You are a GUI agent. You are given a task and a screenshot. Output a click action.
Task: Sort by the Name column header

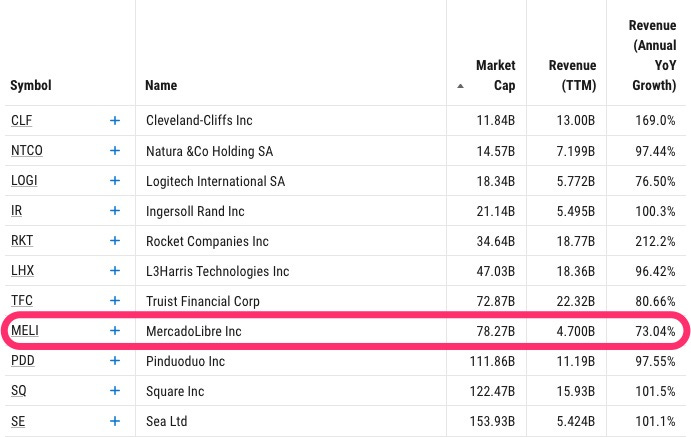[x=161, y=85]
